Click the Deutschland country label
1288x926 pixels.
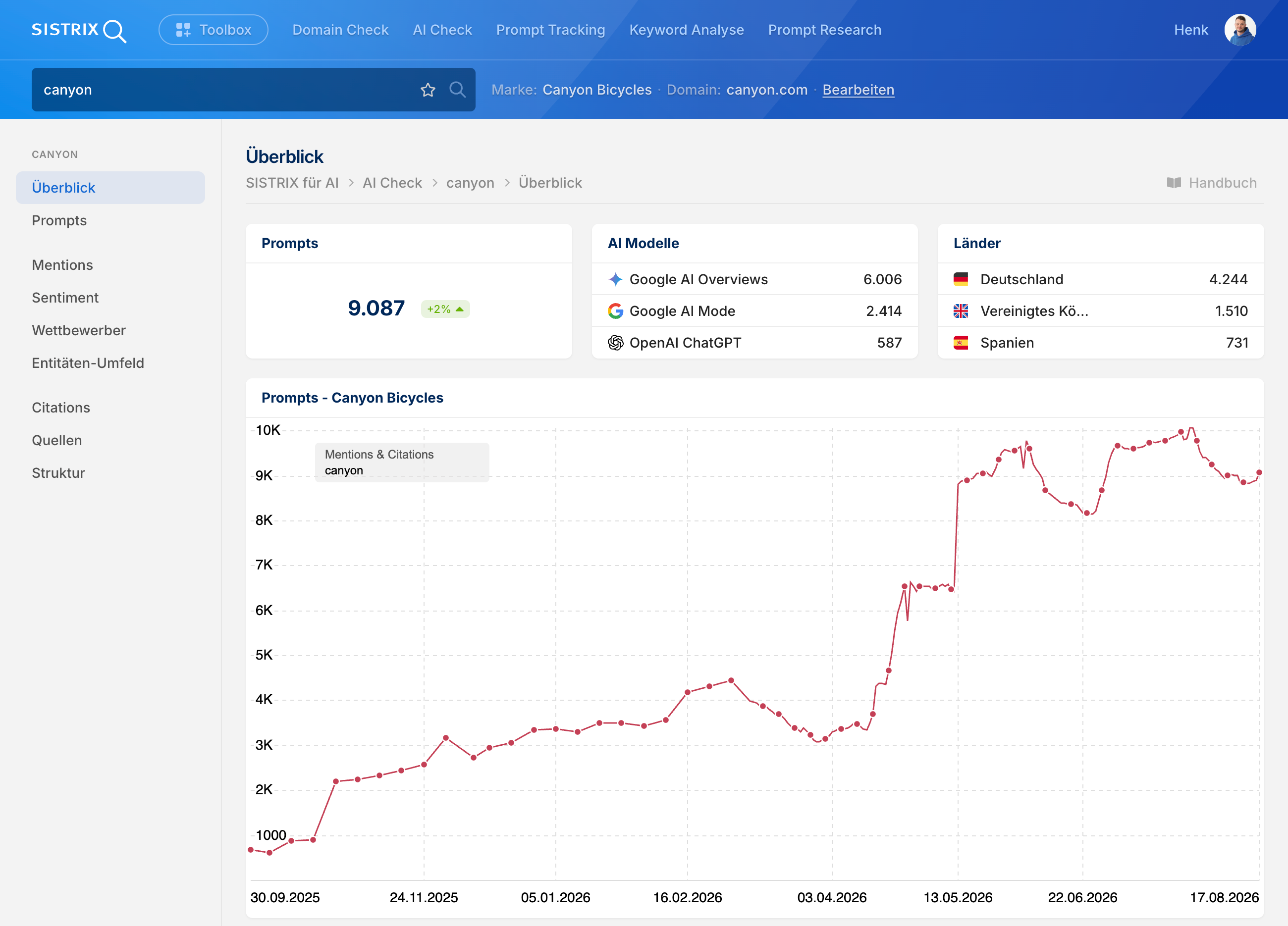pyautogui.click(x=1021, y=279)
